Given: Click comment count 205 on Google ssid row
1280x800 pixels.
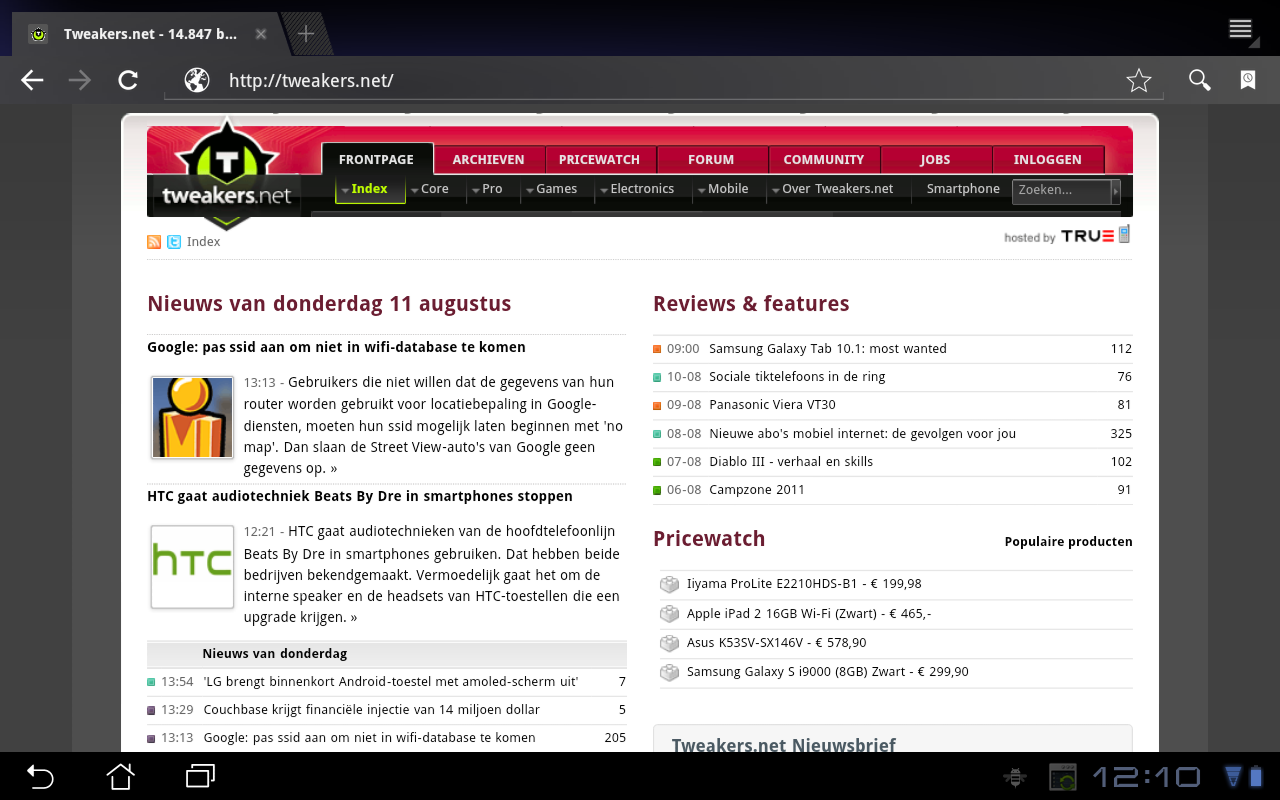Looking at the screenshot, I should point(615,738).
